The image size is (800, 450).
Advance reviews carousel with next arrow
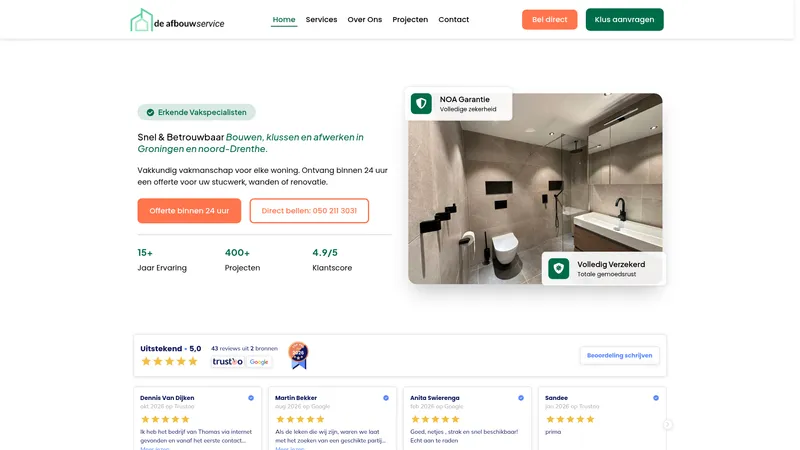pyautogui.click(x=667, y=424)
